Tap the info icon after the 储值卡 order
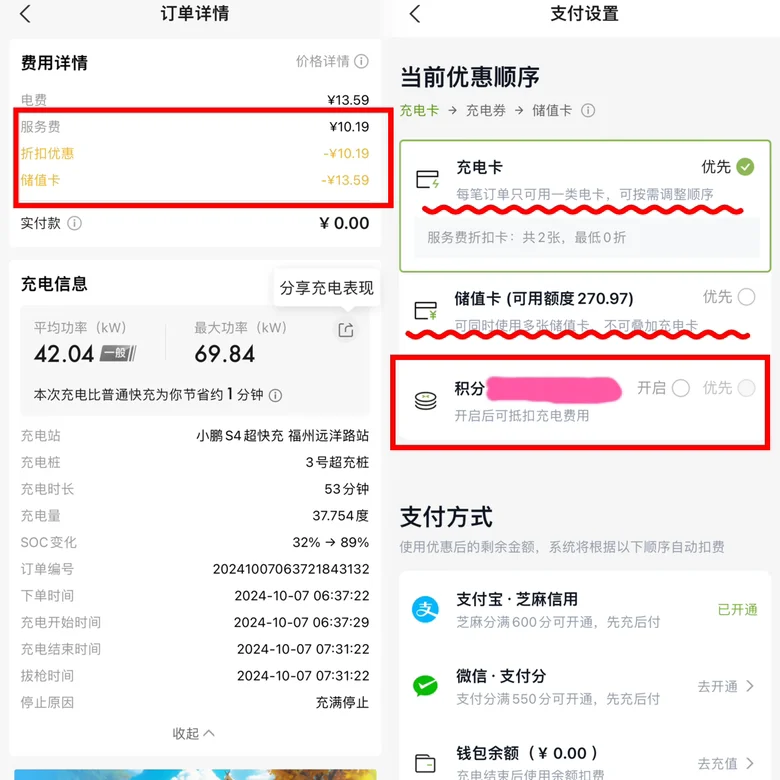This screenshot has width=780, height=780. (x=588, y=110)
